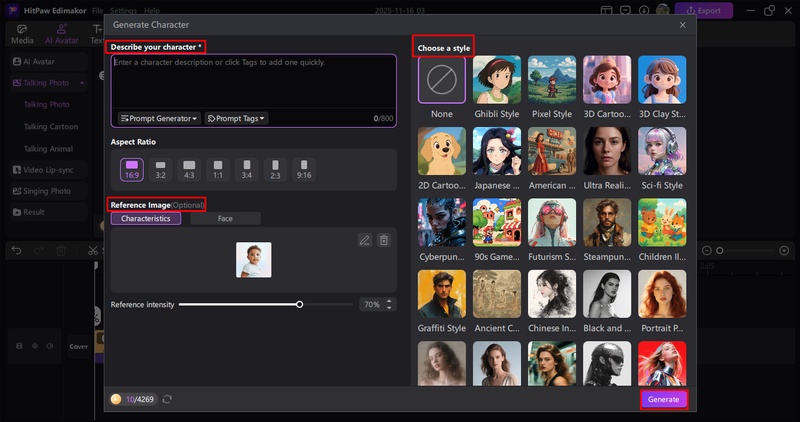Select 3:2 aspect ratio
800x422 pixels.
[x=161, y=169]
